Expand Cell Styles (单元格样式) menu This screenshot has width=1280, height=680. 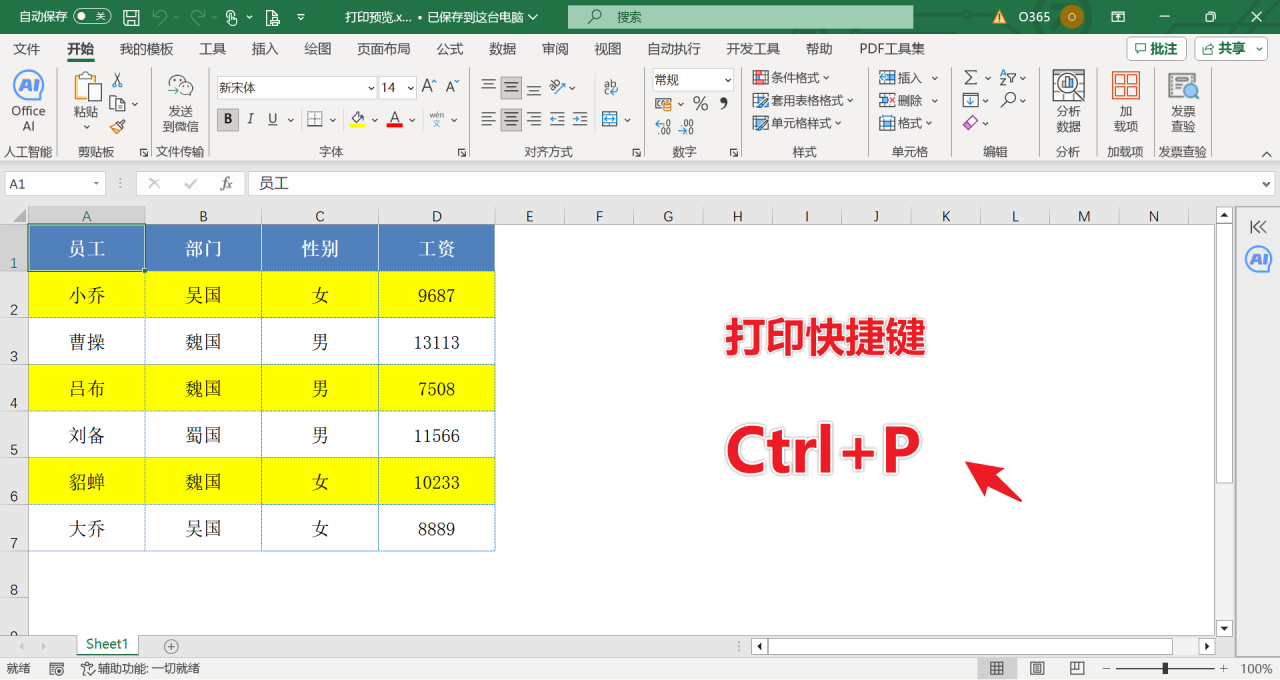[797, 123]
